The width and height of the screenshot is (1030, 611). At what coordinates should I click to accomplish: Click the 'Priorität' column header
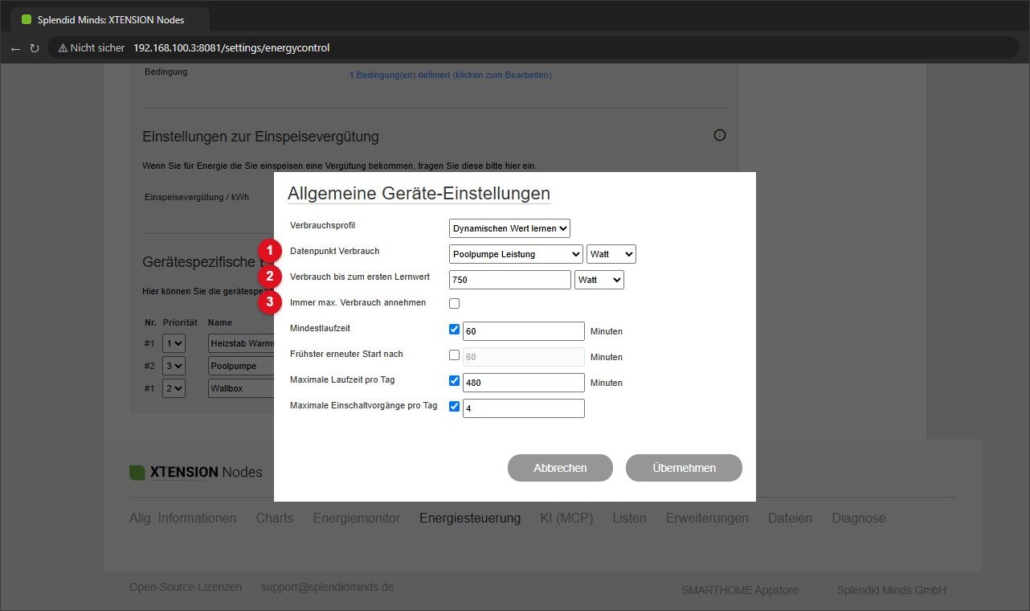coord(180,323)
